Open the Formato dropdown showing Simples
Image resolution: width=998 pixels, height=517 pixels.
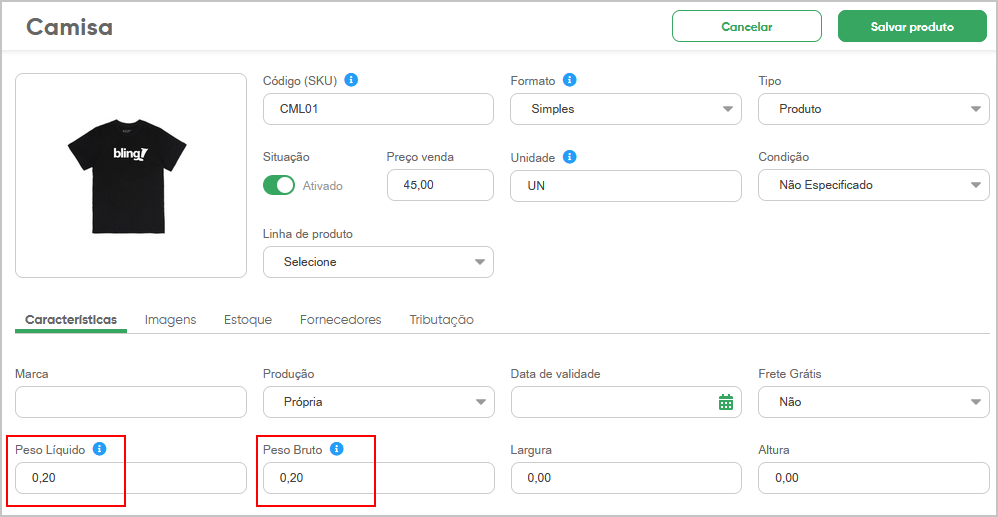[x=626, y=109]
